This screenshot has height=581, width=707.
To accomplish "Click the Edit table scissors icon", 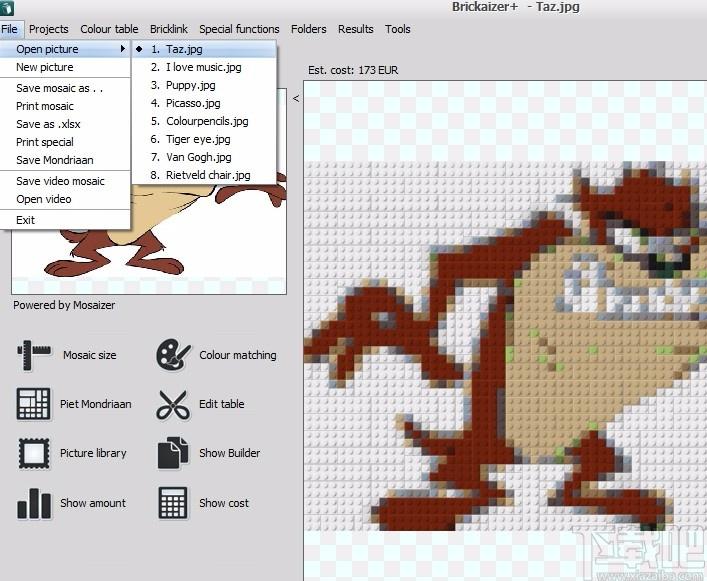I will (173, 405).
